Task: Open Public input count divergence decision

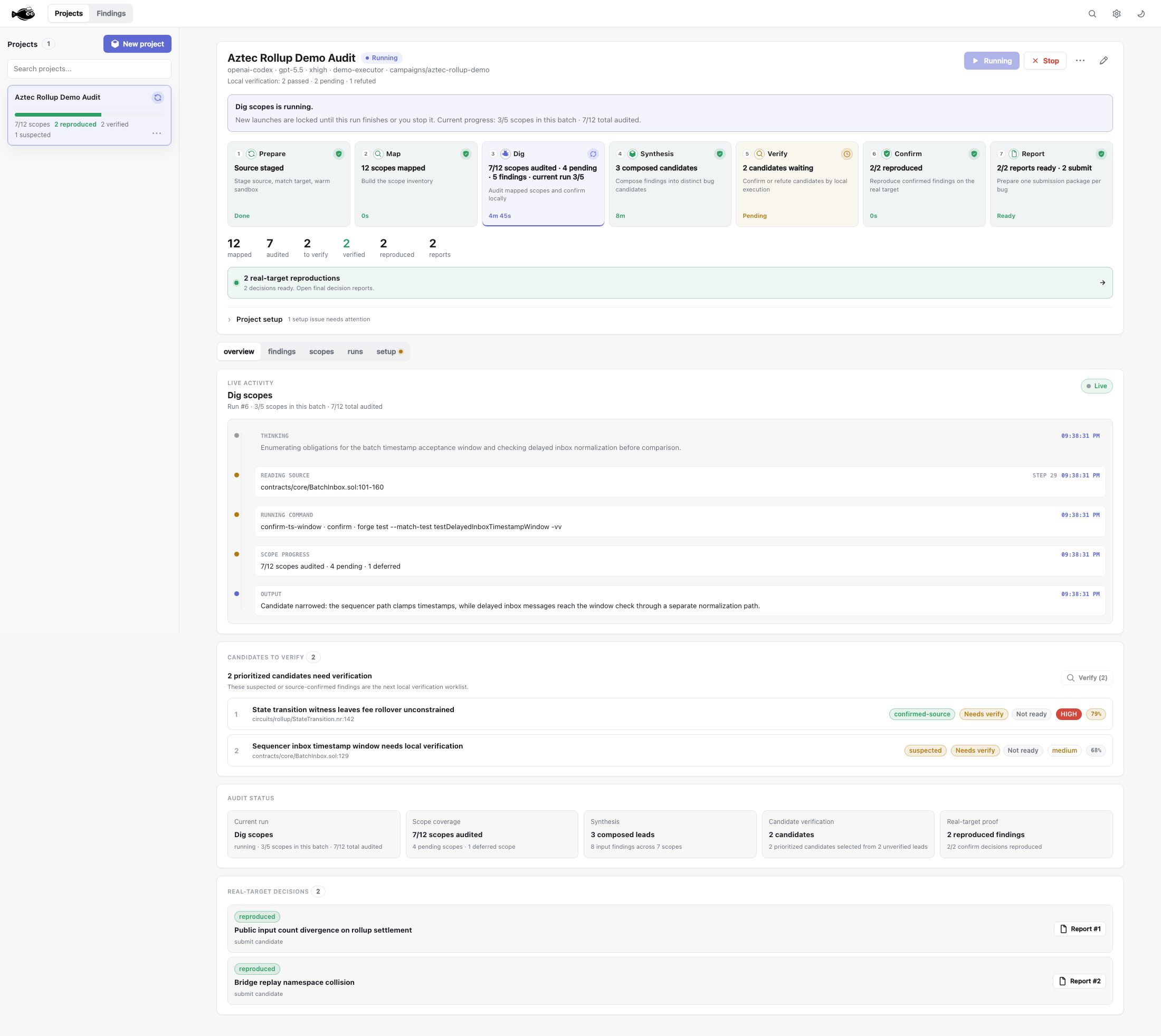Action: tap(670, 928)
